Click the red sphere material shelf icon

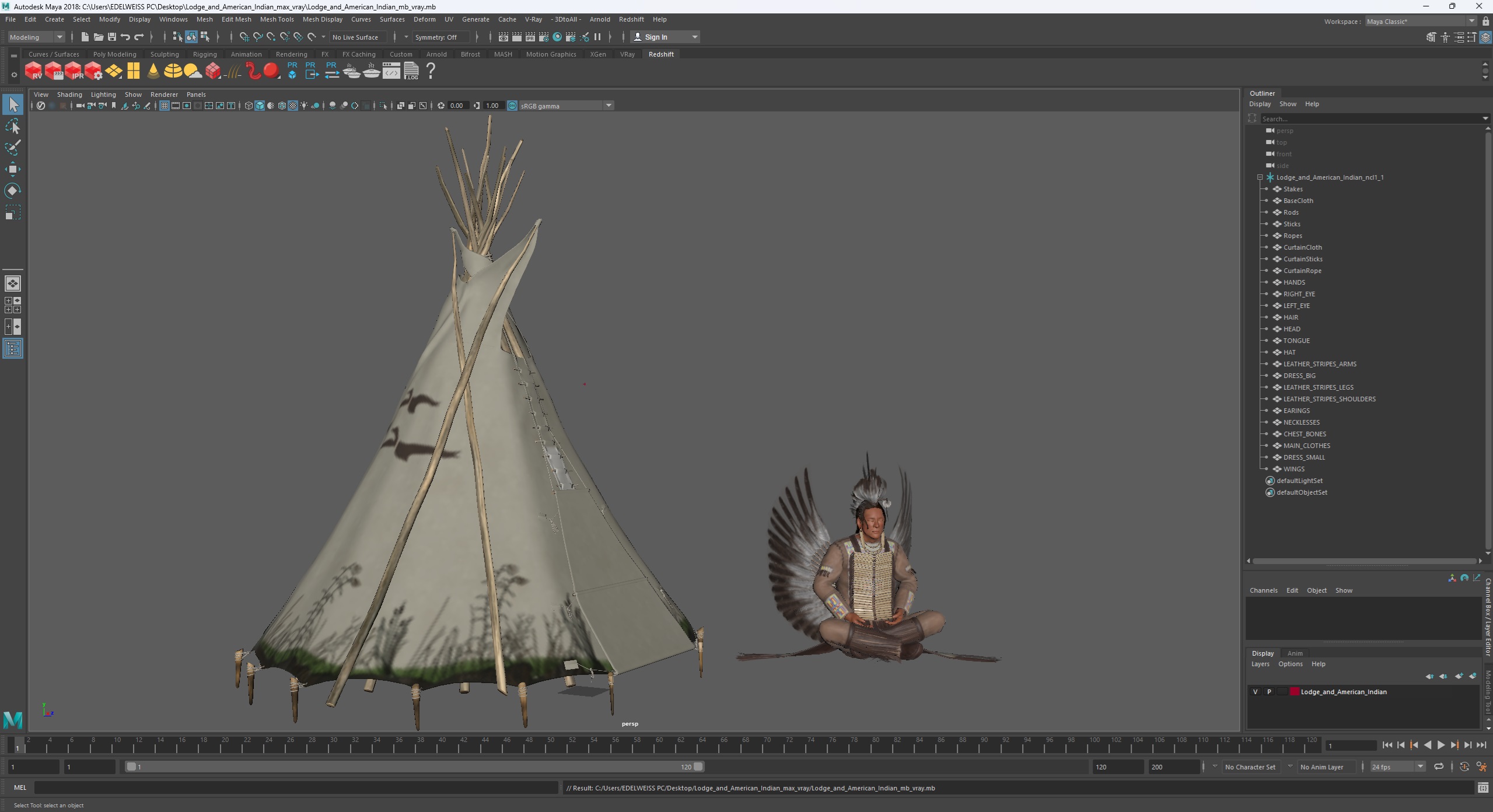(271, 71)
